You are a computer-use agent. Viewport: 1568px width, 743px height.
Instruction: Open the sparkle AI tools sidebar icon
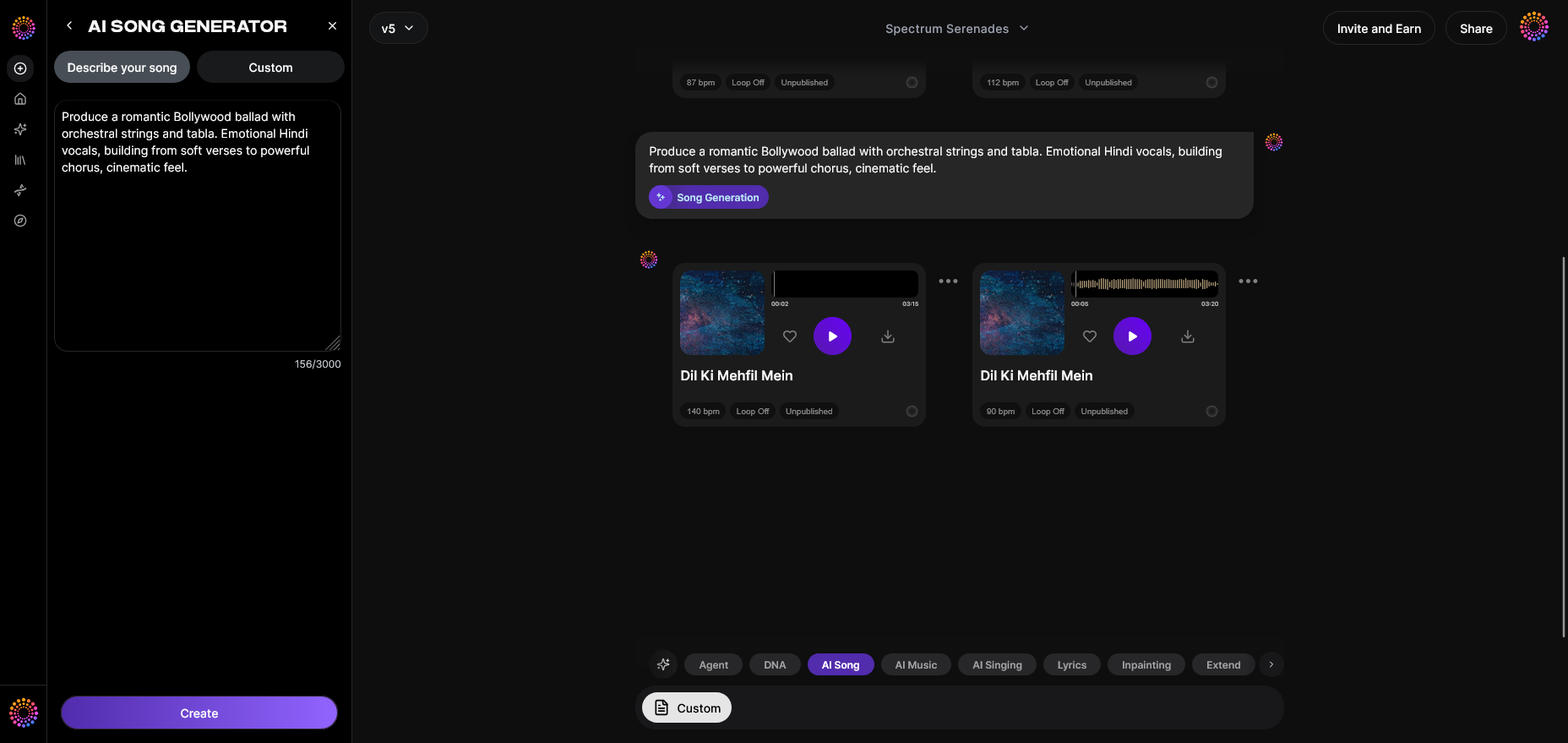pyautogui.click(x=20, y=129)
